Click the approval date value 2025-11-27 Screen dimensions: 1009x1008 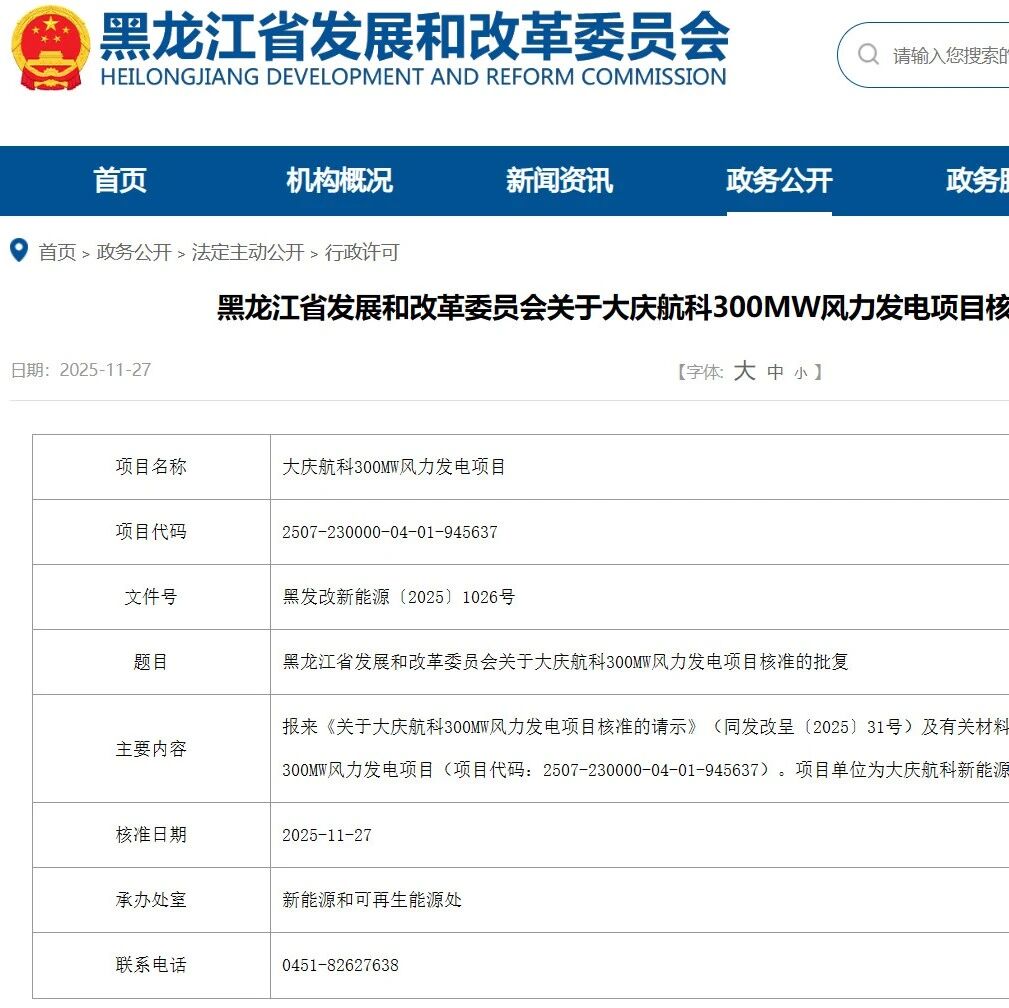point(327,835)
